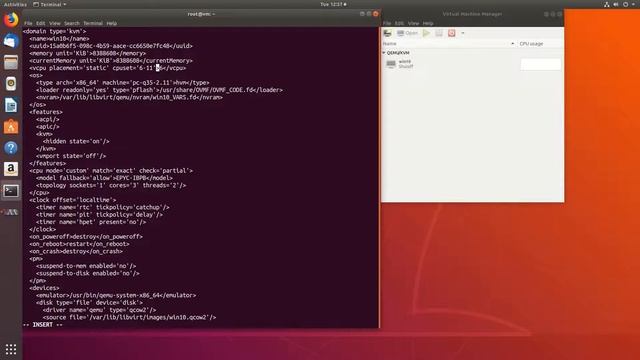Open View menu in Virtual Machine Manager
Viewport: 640px width, 360px height.
coord(413,23)
